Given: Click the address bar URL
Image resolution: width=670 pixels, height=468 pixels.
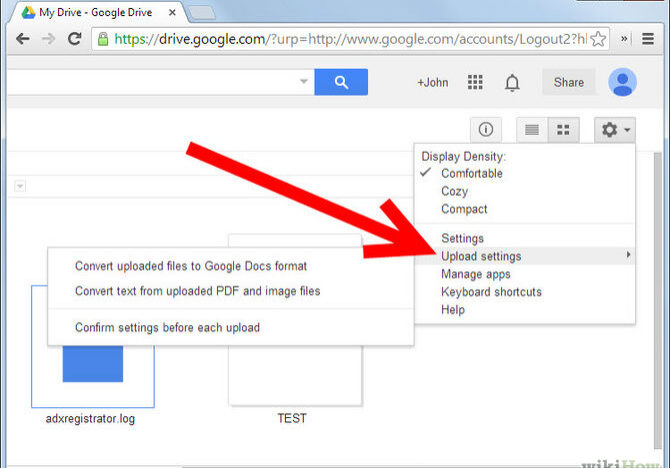Looking at the screenshot, I should tap(350, 39).
